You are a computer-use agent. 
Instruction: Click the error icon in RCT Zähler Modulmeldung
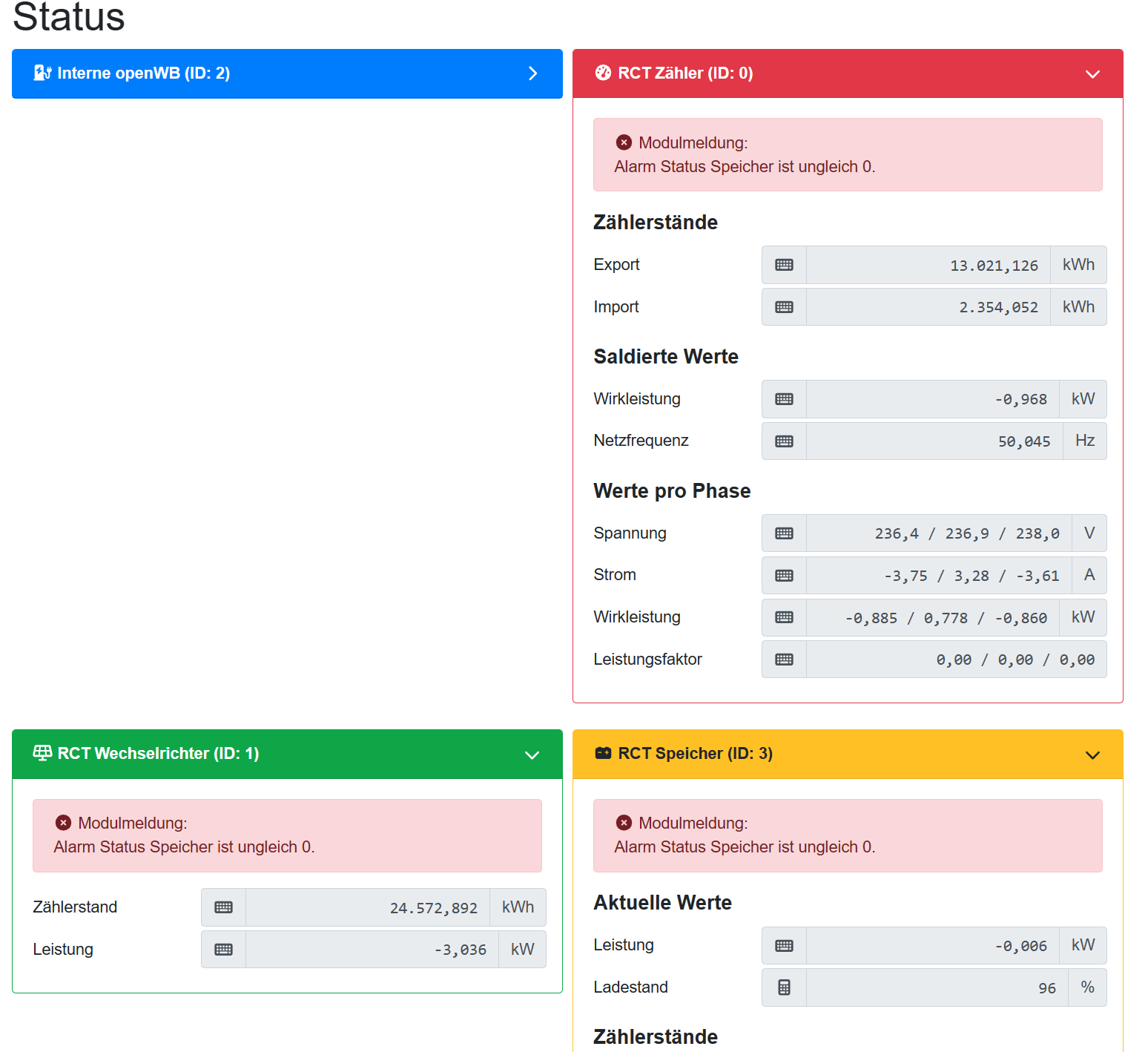[x=624, y=142]
